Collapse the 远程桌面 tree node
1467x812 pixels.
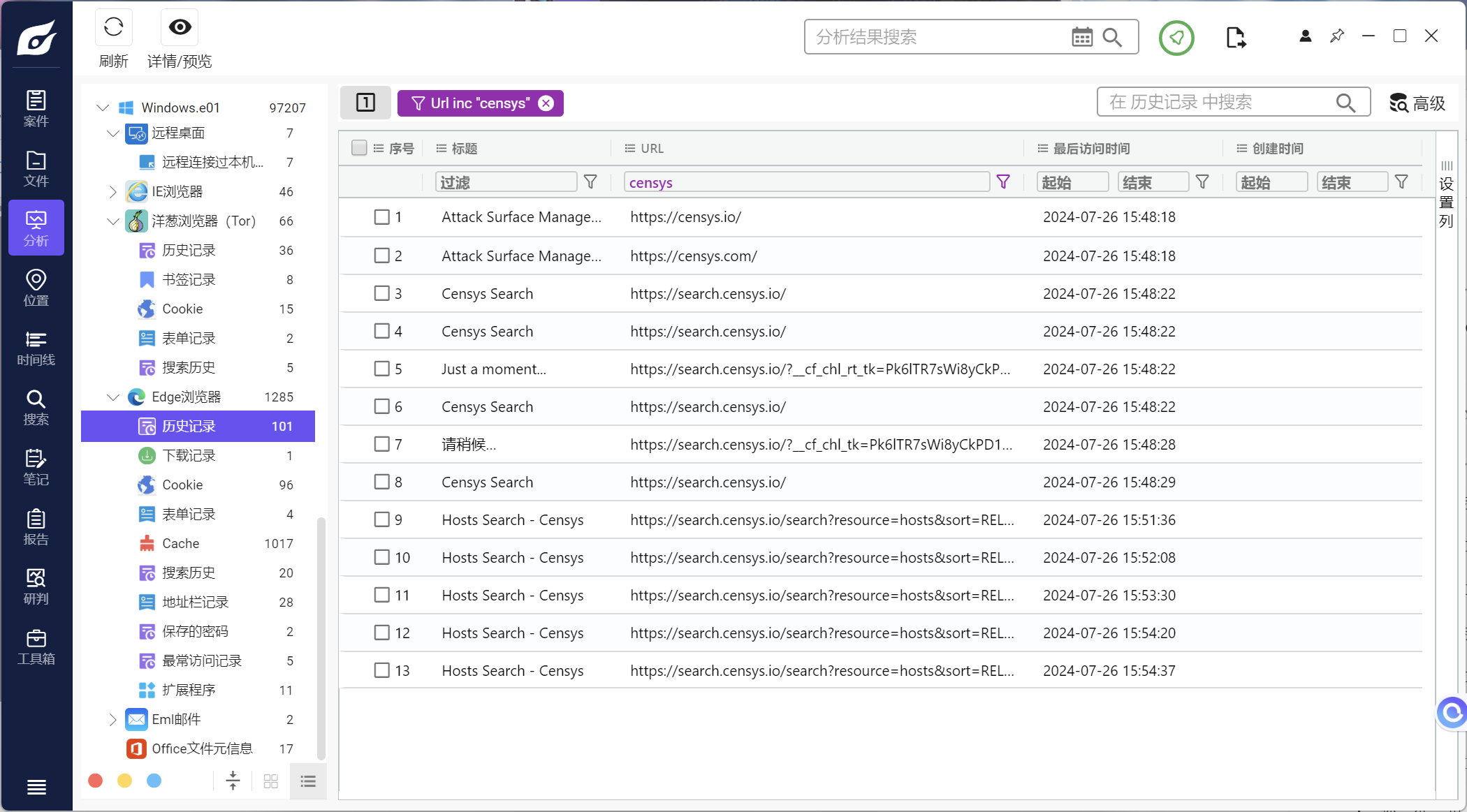click(x=112, y=133)
